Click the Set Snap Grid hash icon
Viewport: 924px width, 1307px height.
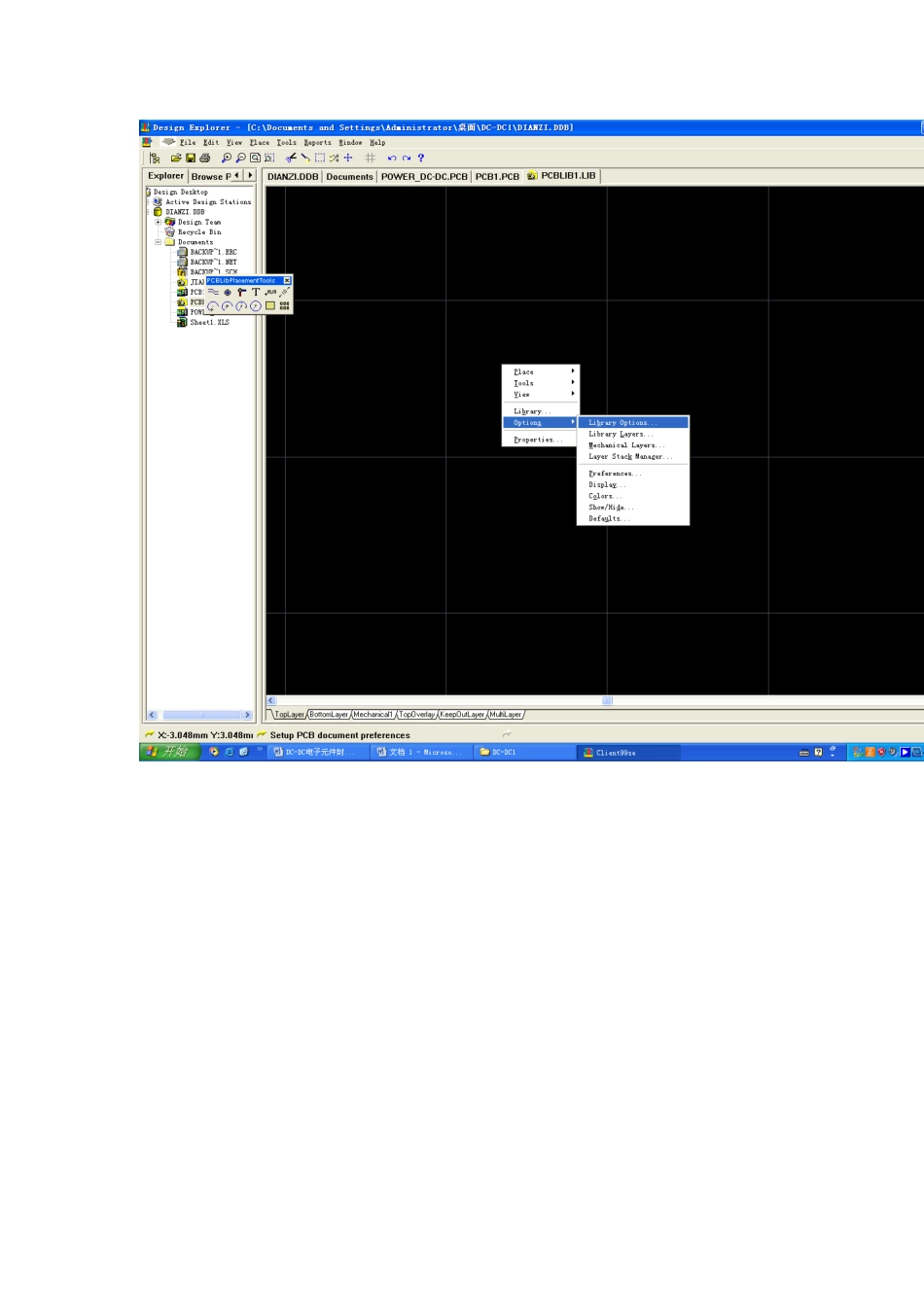371,158
